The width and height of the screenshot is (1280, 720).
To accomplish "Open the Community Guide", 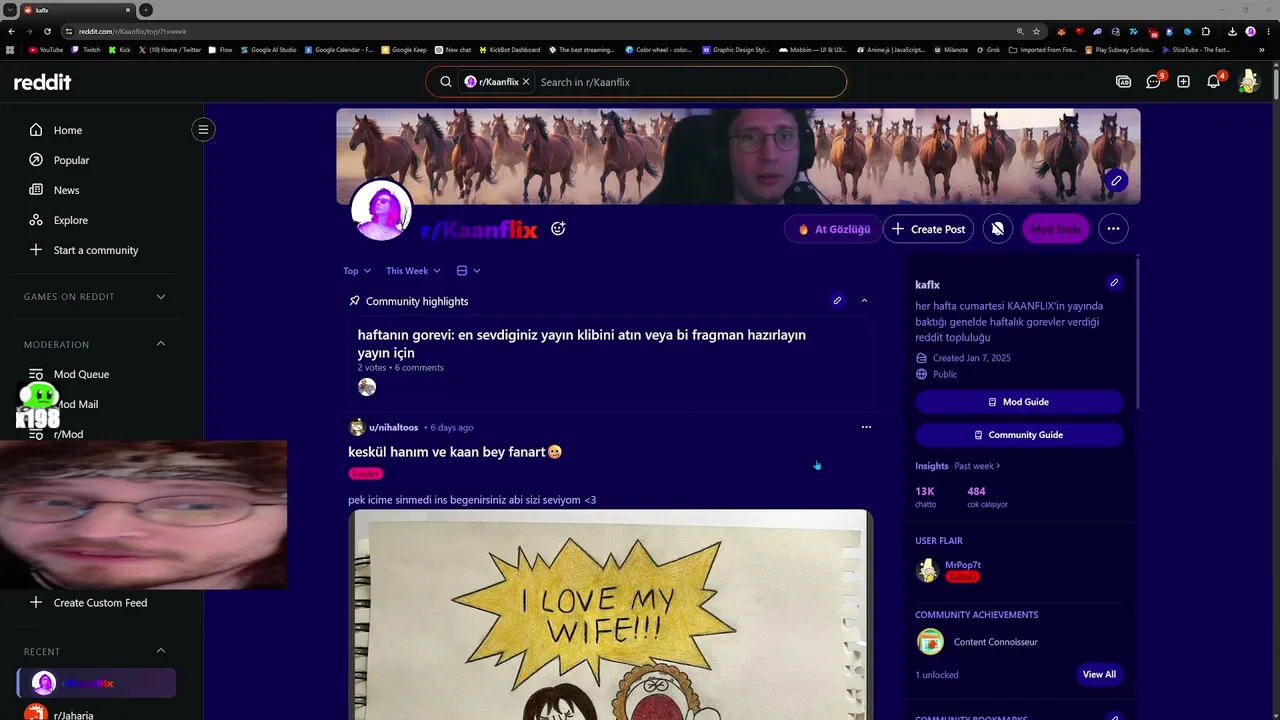I will pos(1019,435).
